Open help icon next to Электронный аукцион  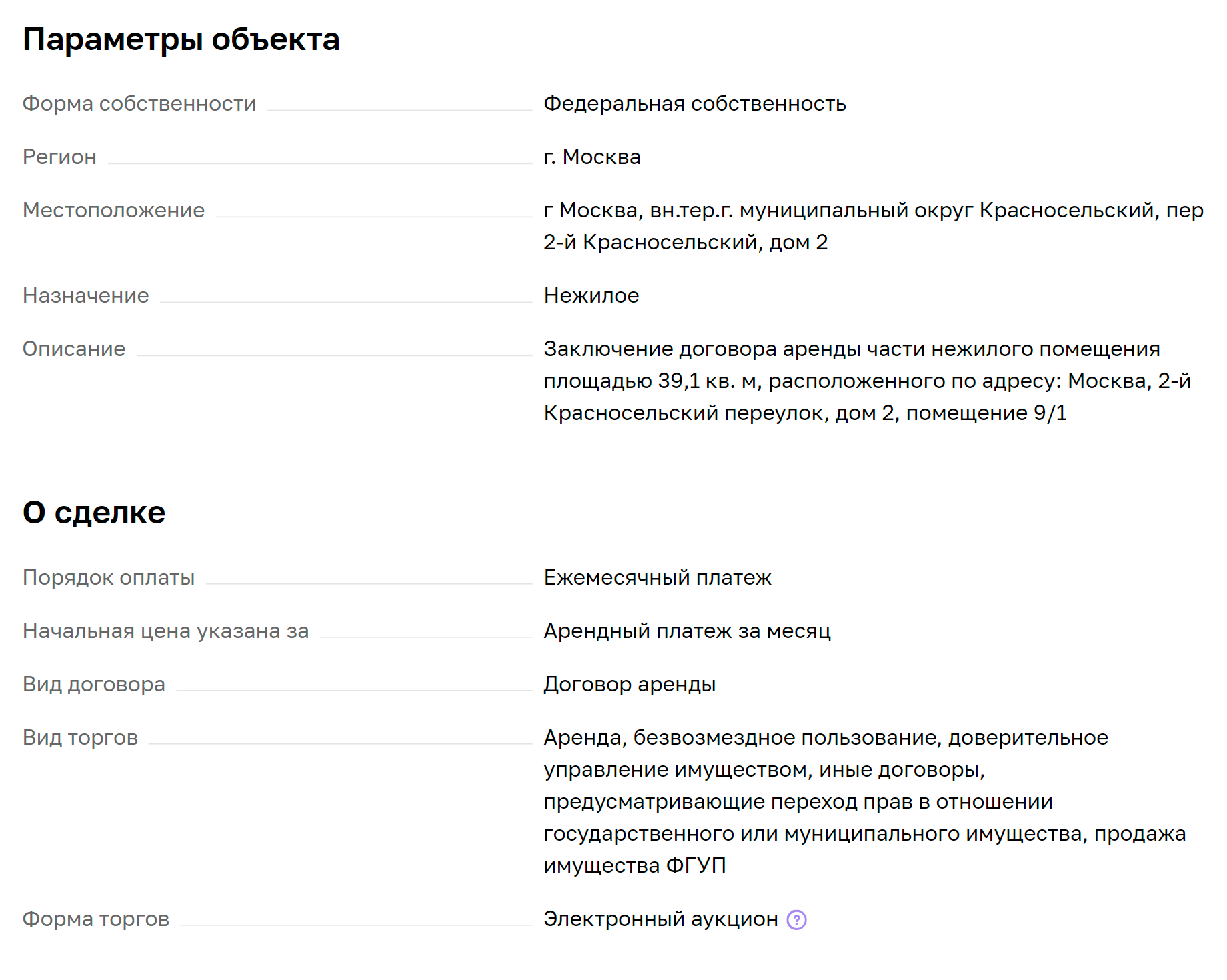(796, 920)
